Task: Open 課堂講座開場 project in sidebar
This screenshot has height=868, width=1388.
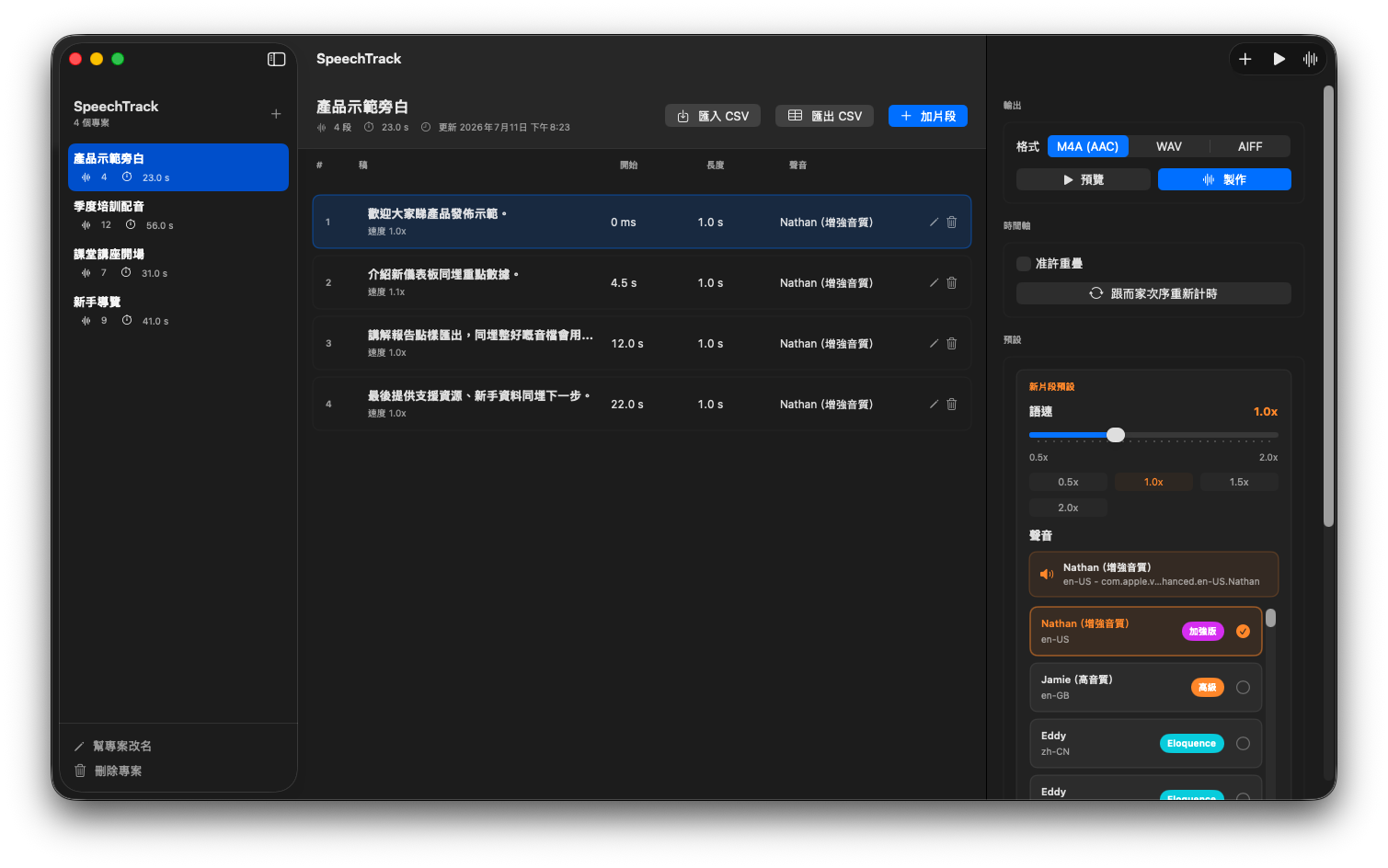Action: [178, 263]
